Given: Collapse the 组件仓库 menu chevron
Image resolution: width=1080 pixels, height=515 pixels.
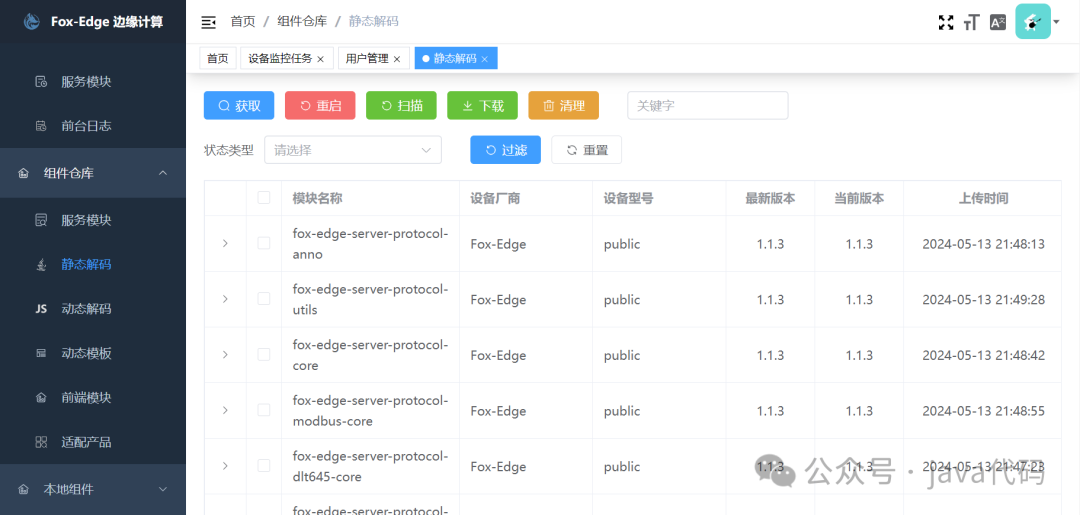Looking at the screenshot, I should (x=163, y=173).
